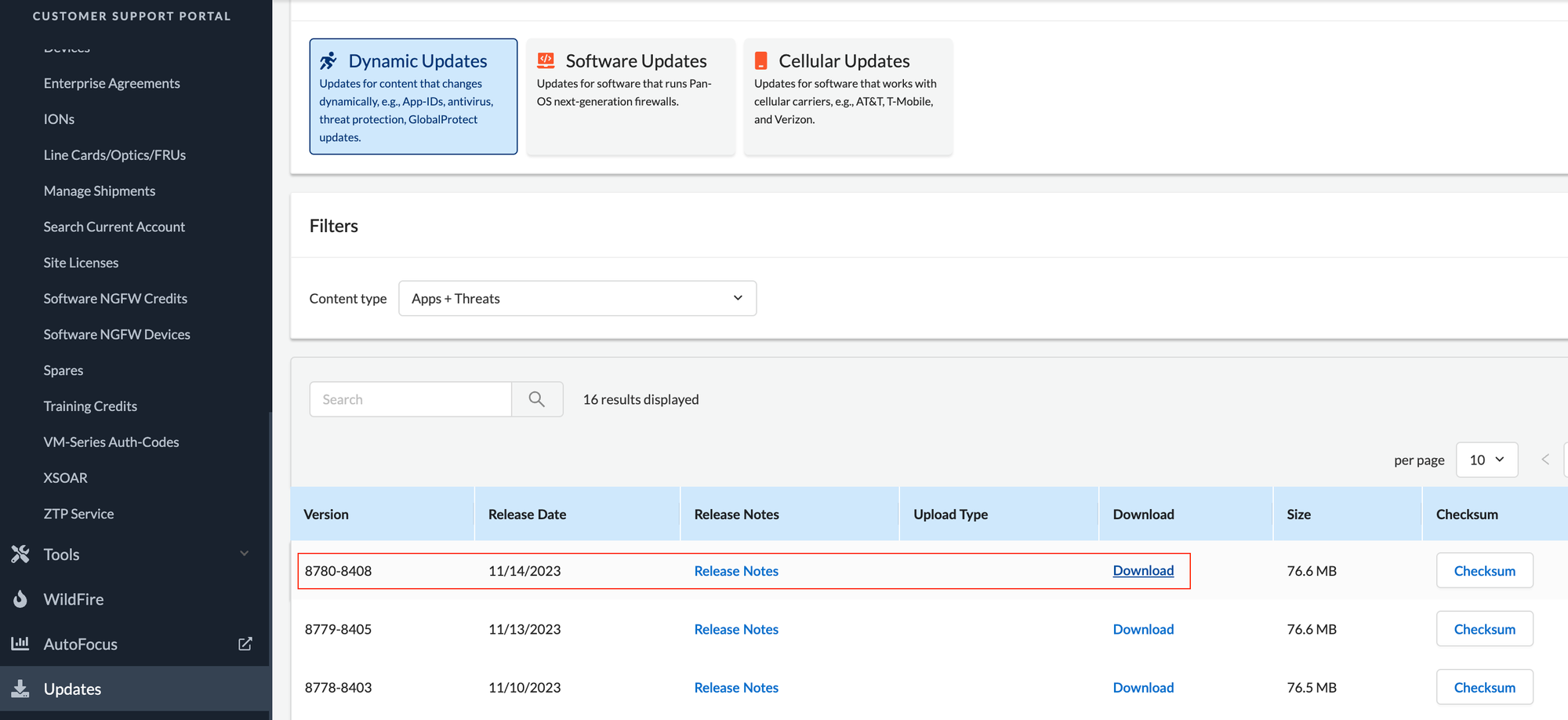1568x720 pixels.
Task: Open Training Credits in sidebar
Action: click(91, 406)
